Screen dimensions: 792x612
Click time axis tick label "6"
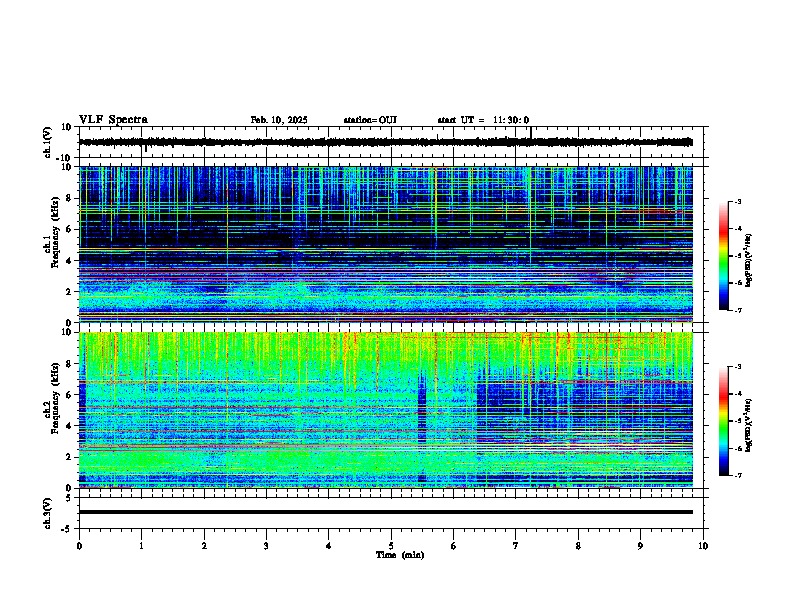tap(454, 546)
